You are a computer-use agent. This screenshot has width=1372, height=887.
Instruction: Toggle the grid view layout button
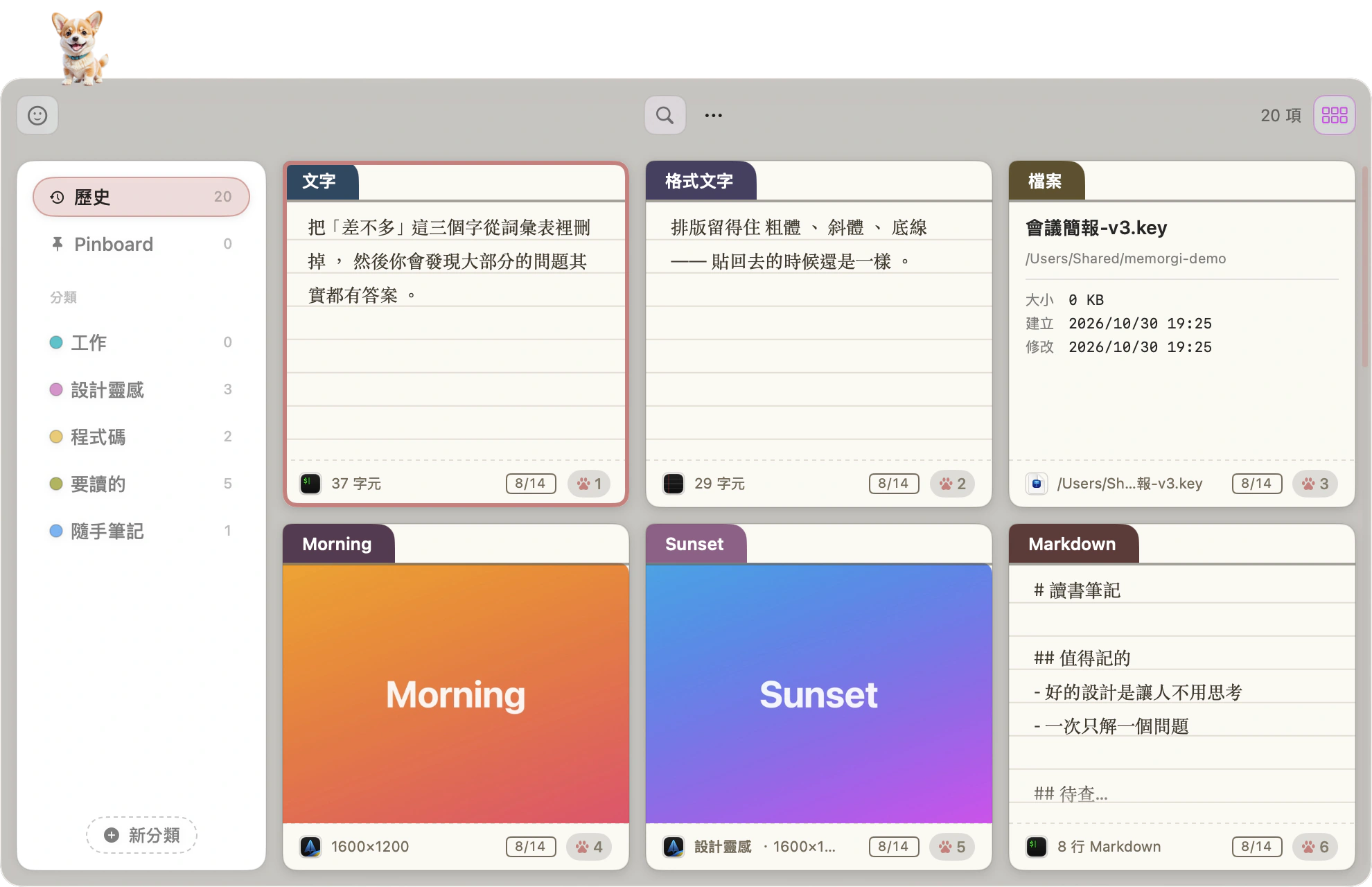coord(1334,115)
